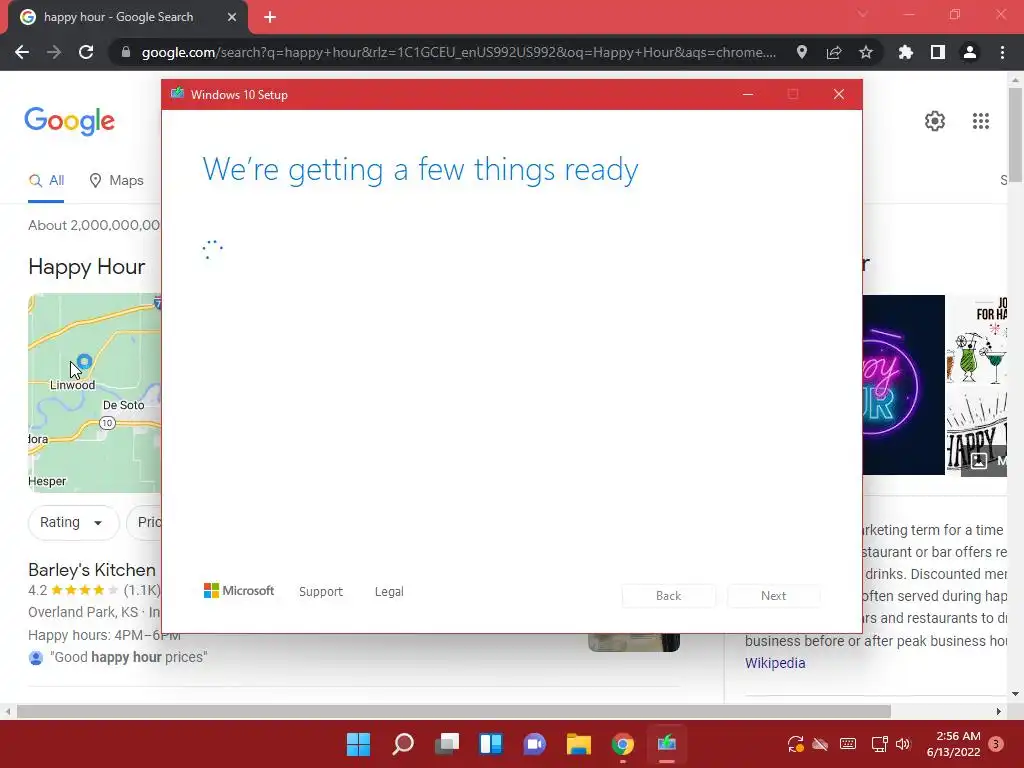
Task: Open File Explorer from taskbar
Action: [x=579, y=744]
